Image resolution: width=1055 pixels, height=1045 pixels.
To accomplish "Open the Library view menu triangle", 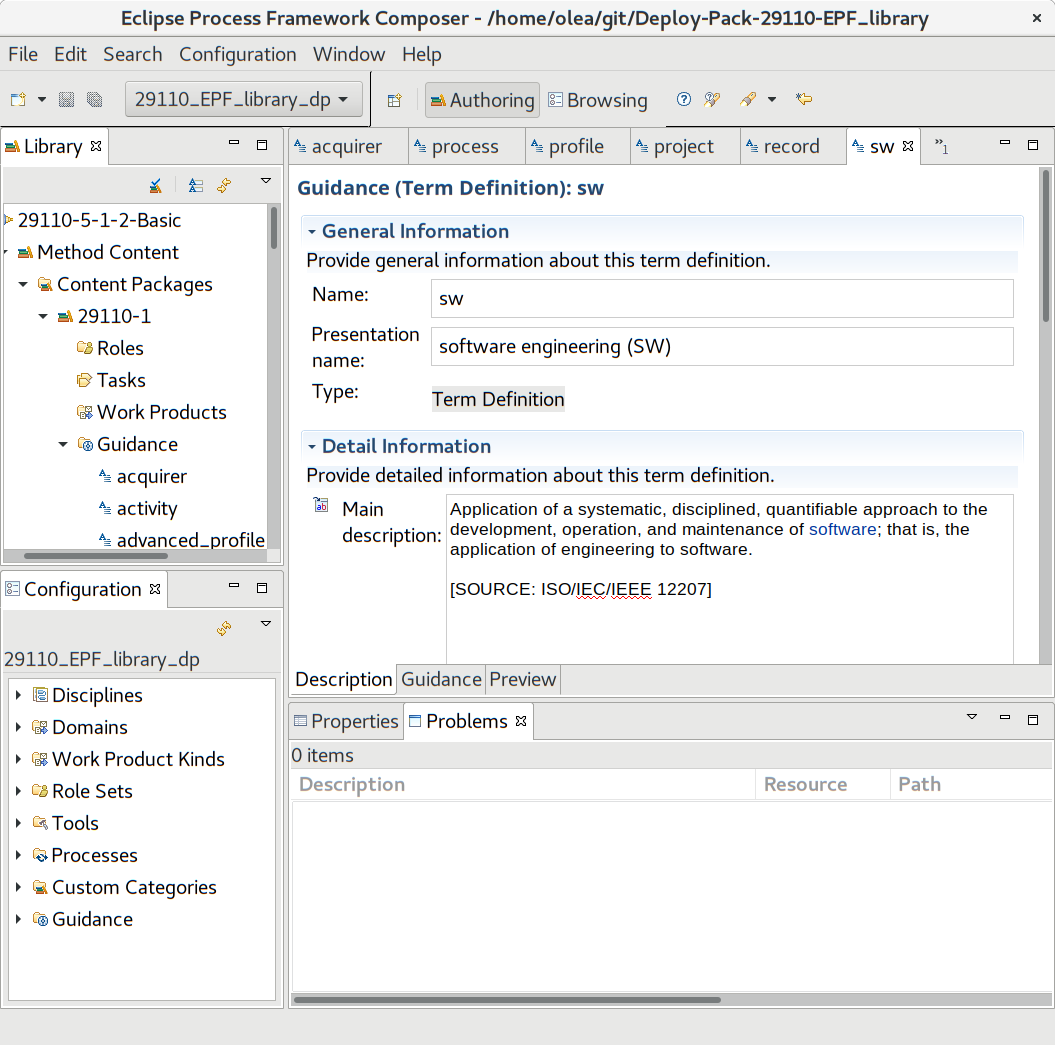I will coord(266,180).
